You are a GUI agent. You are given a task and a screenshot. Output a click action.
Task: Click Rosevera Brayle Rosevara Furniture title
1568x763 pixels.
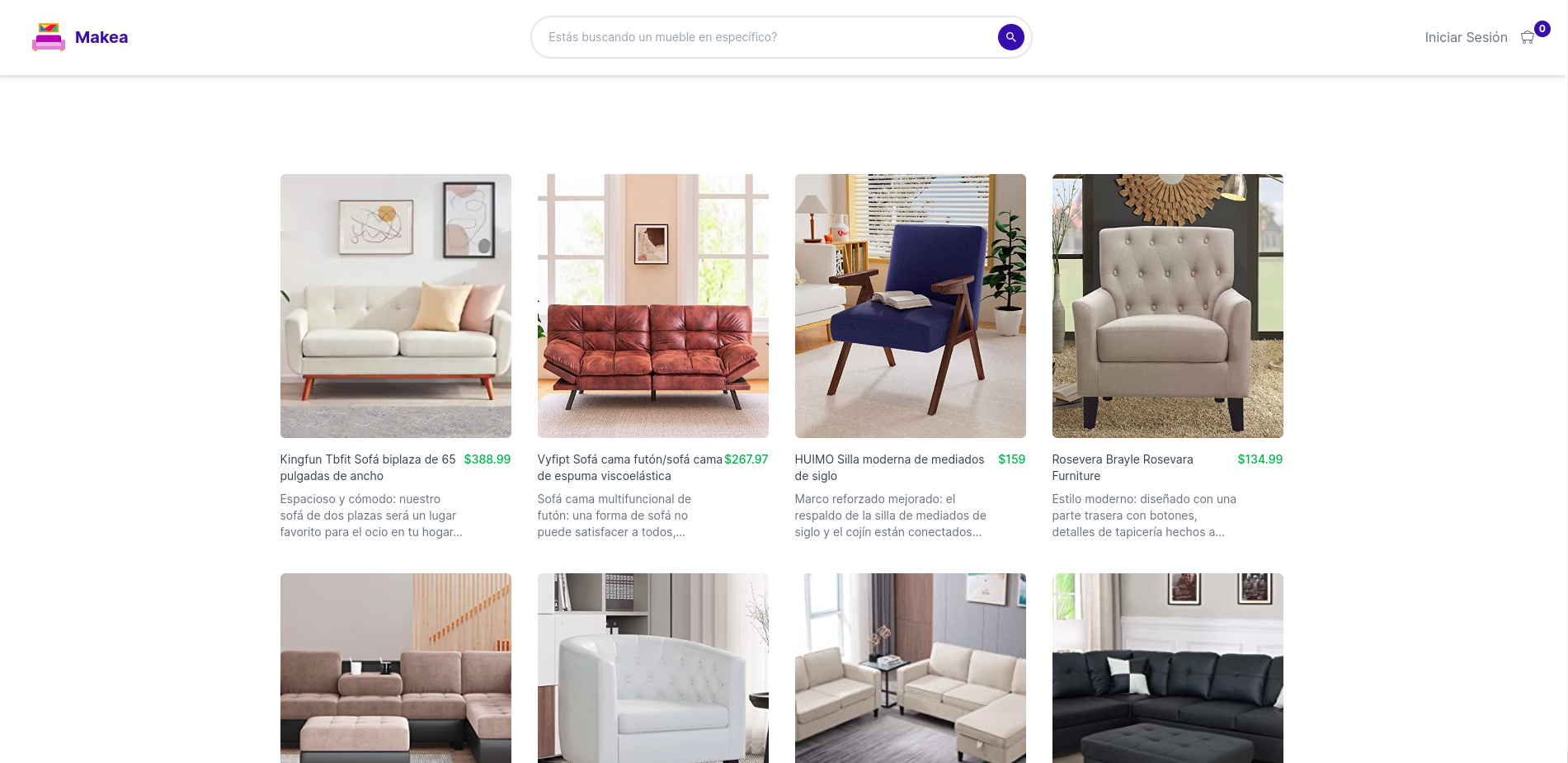(x=1123, y=468)
